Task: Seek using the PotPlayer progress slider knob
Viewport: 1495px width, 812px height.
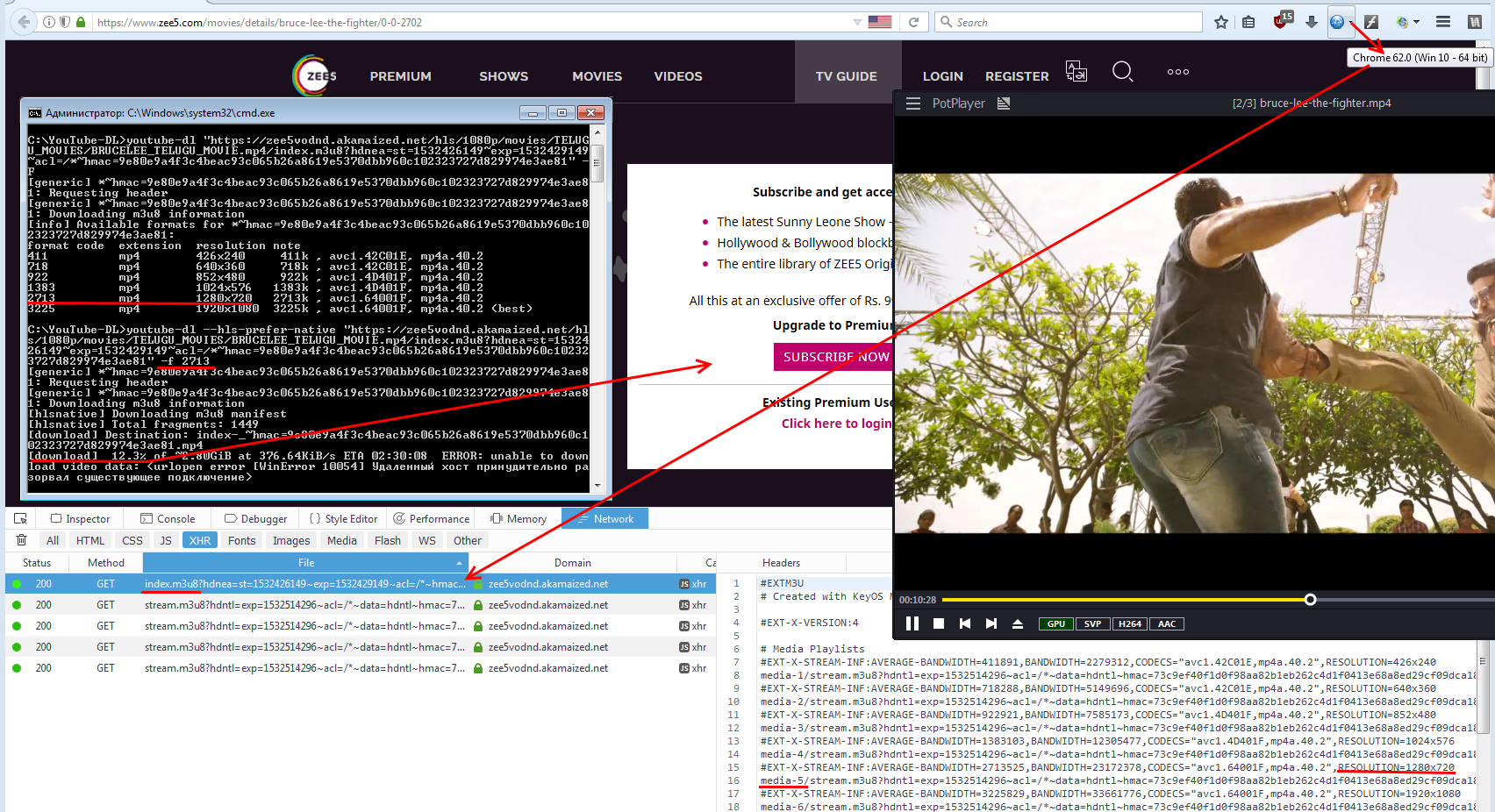Action: point(1310,600)
